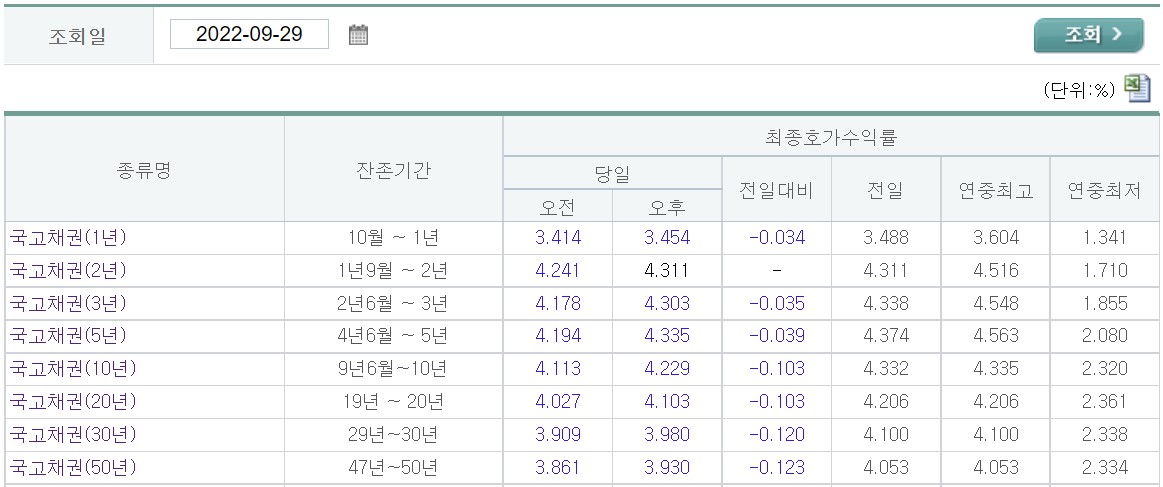Click yearly high value 3.604

995,238
